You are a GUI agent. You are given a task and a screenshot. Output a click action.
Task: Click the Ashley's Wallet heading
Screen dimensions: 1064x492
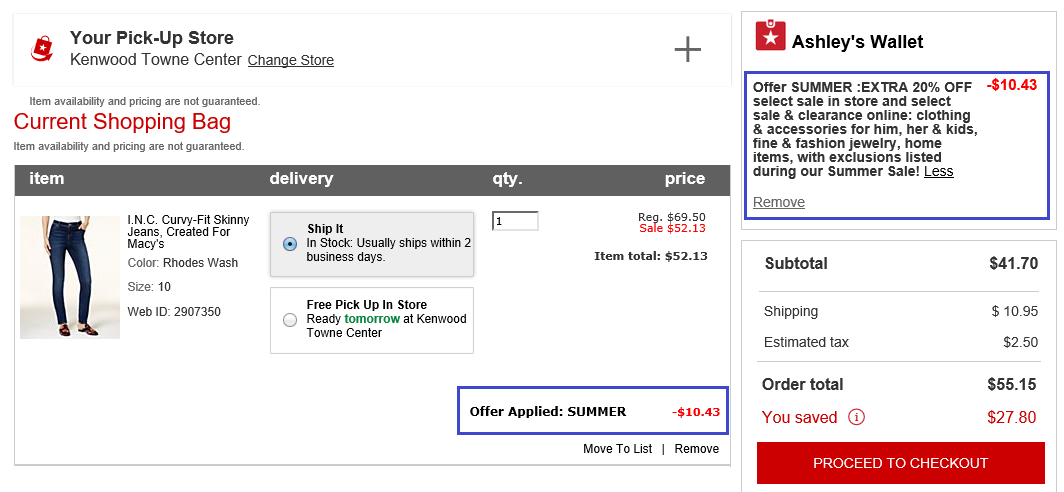857,42
